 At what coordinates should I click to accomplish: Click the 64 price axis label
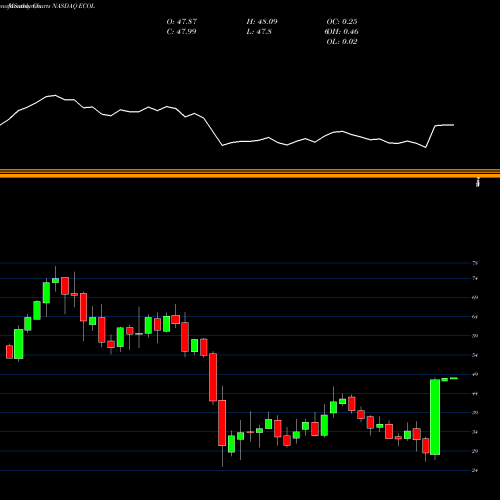pyautogui.click(x=475, y=317)
